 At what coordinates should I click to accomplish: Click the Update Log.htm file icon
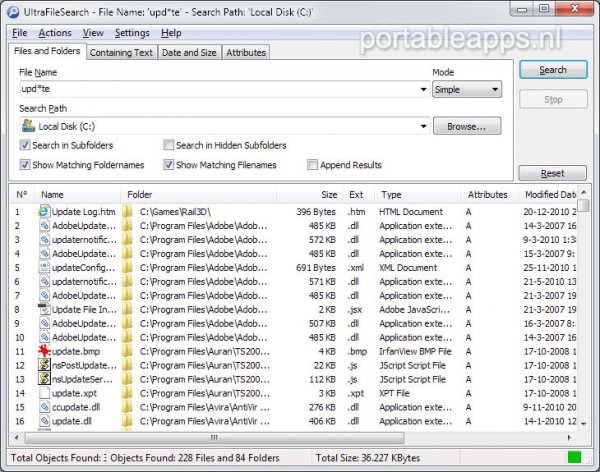(44, 212)
